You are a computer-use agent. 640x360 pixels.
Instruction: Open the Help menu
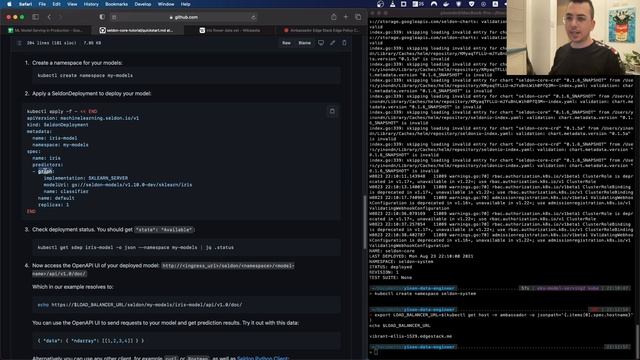pos(185,4)
